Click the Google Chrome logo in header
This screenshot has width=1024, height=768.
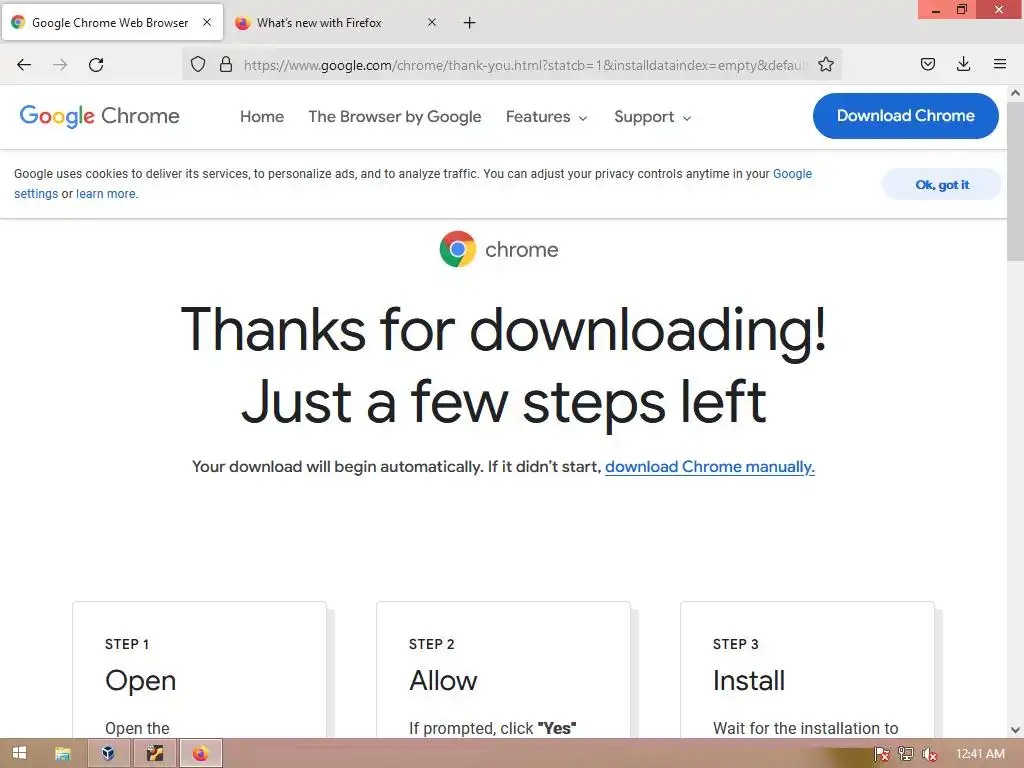[x=99, y=116]
